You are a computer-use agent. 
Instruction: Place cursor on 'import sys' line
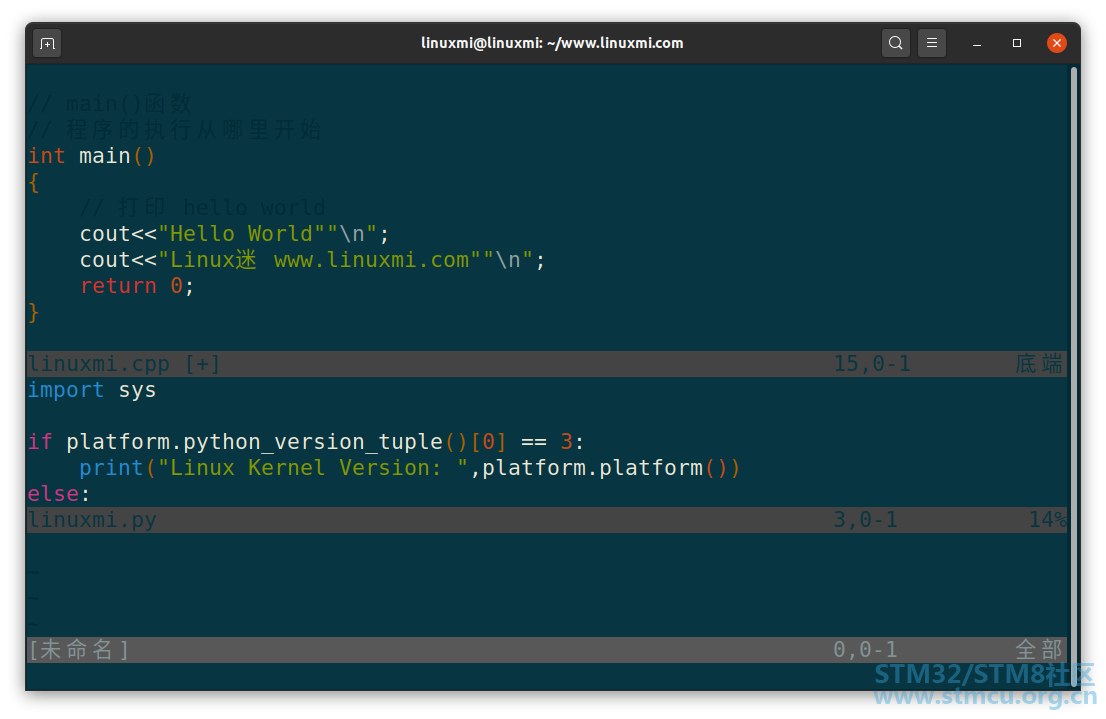click(x=92, y=390)
